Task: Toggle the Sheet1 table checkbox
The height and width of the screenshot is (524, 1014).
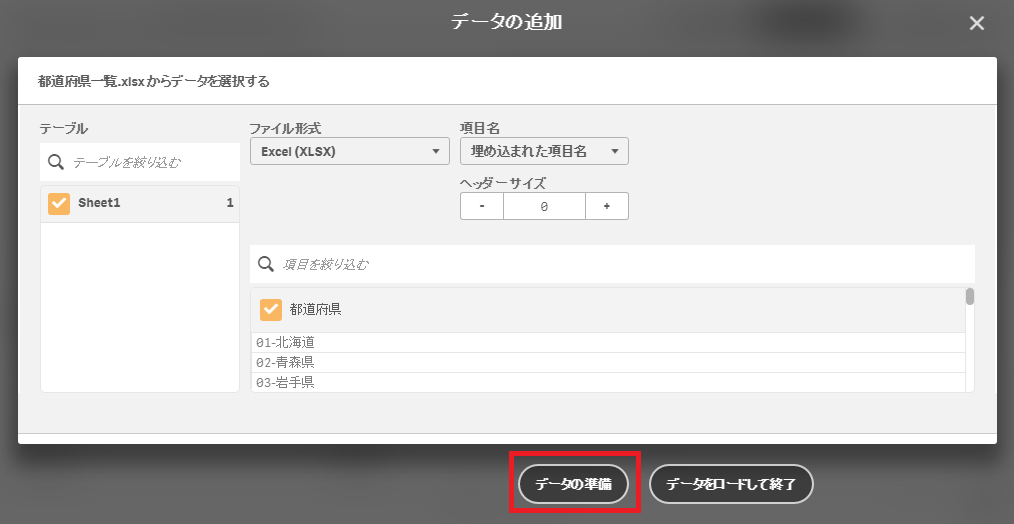Action: click(59, 203)
